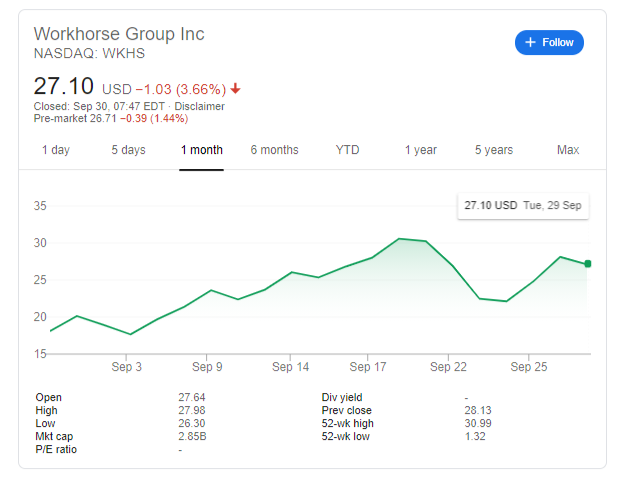Select the YTD range tab
Image resolution: width=621 pixels, height=481 pixels.
[x=347, y=150]
